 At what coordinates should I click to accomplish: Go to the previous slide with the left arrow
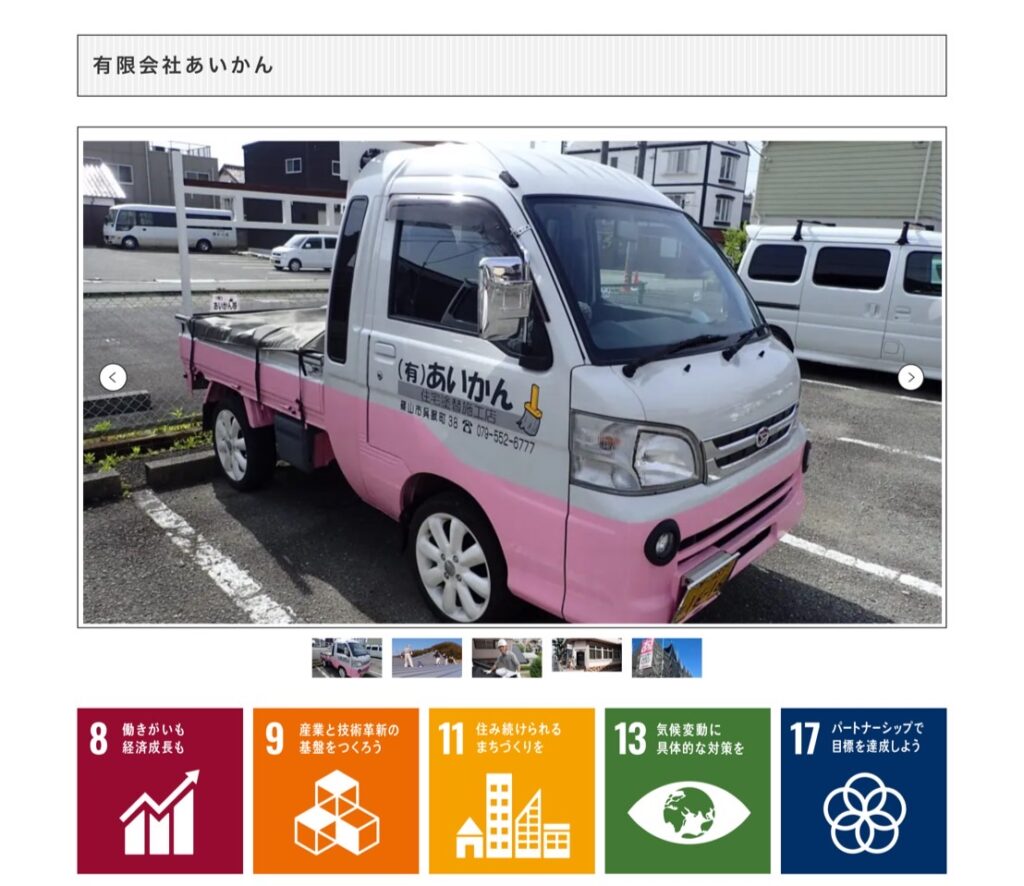(113, 377)
